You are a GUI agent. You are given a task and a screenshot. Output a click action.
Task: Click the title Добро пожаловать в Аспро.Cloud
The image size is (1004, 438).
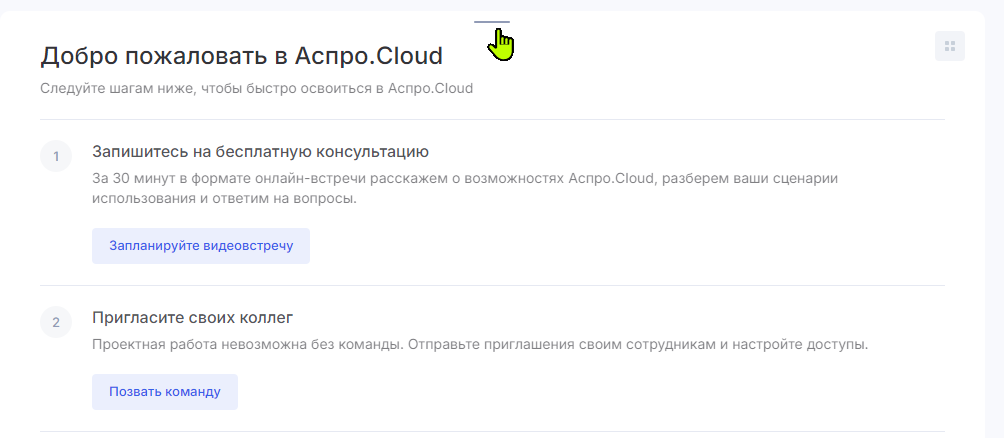(x=241, y=56)
